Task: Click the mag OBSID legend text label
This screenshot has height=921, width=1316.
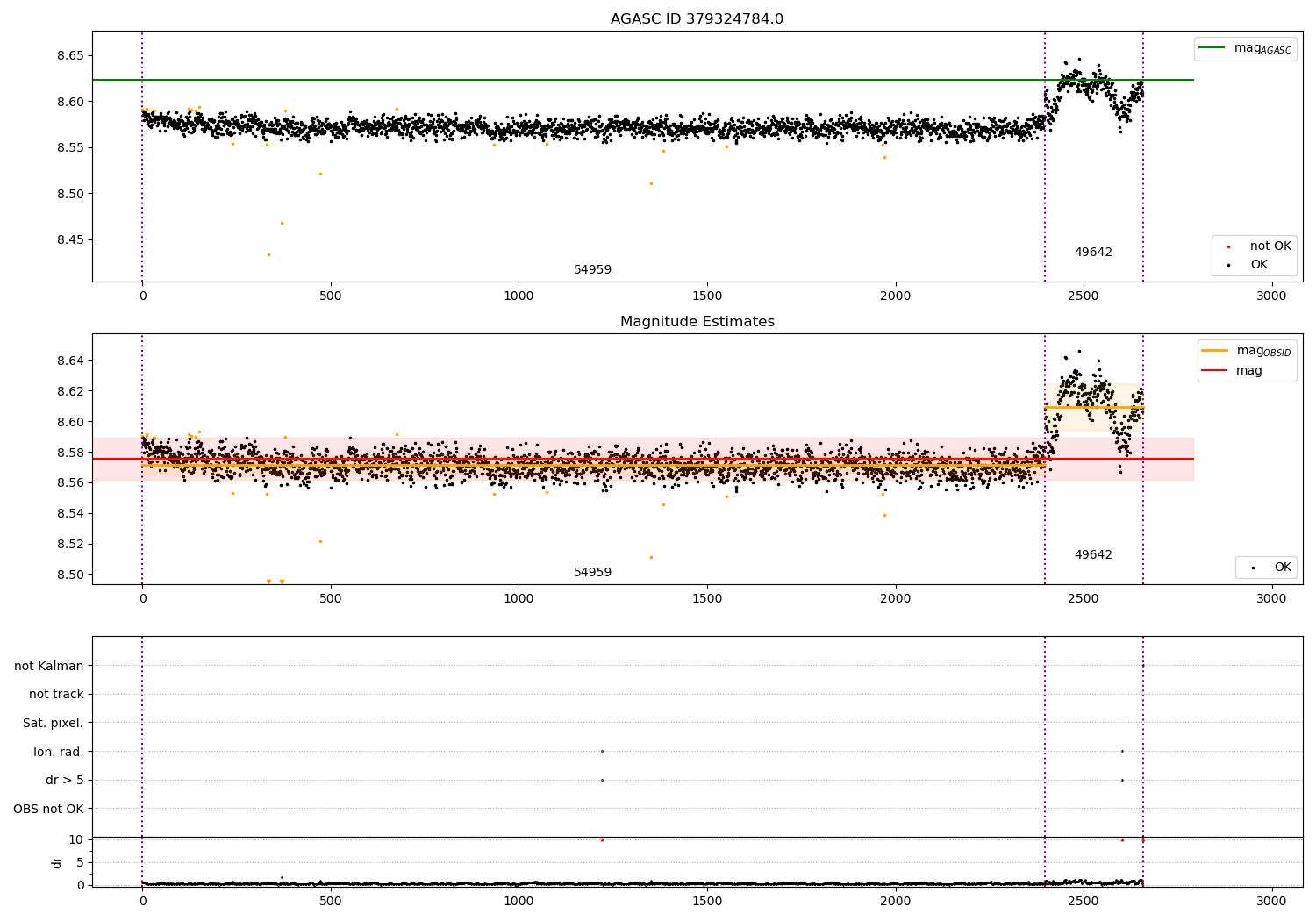Action: point(1263,351)
